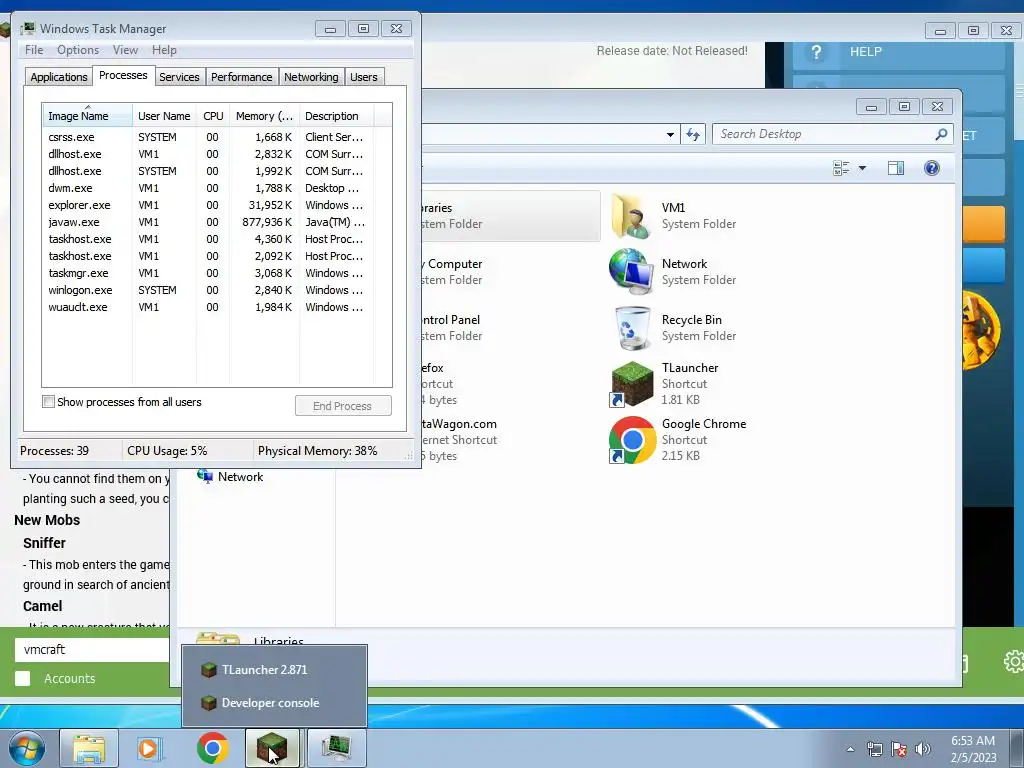This screenshot has height=768, width=1024.
Task: Select the csrss.exe process row
Action: click(x=208, y=137)
